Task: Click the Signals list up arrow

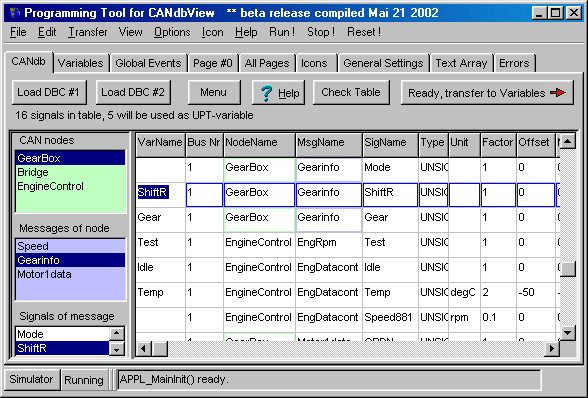Action: pyautogui.click(x=116, y=333)
